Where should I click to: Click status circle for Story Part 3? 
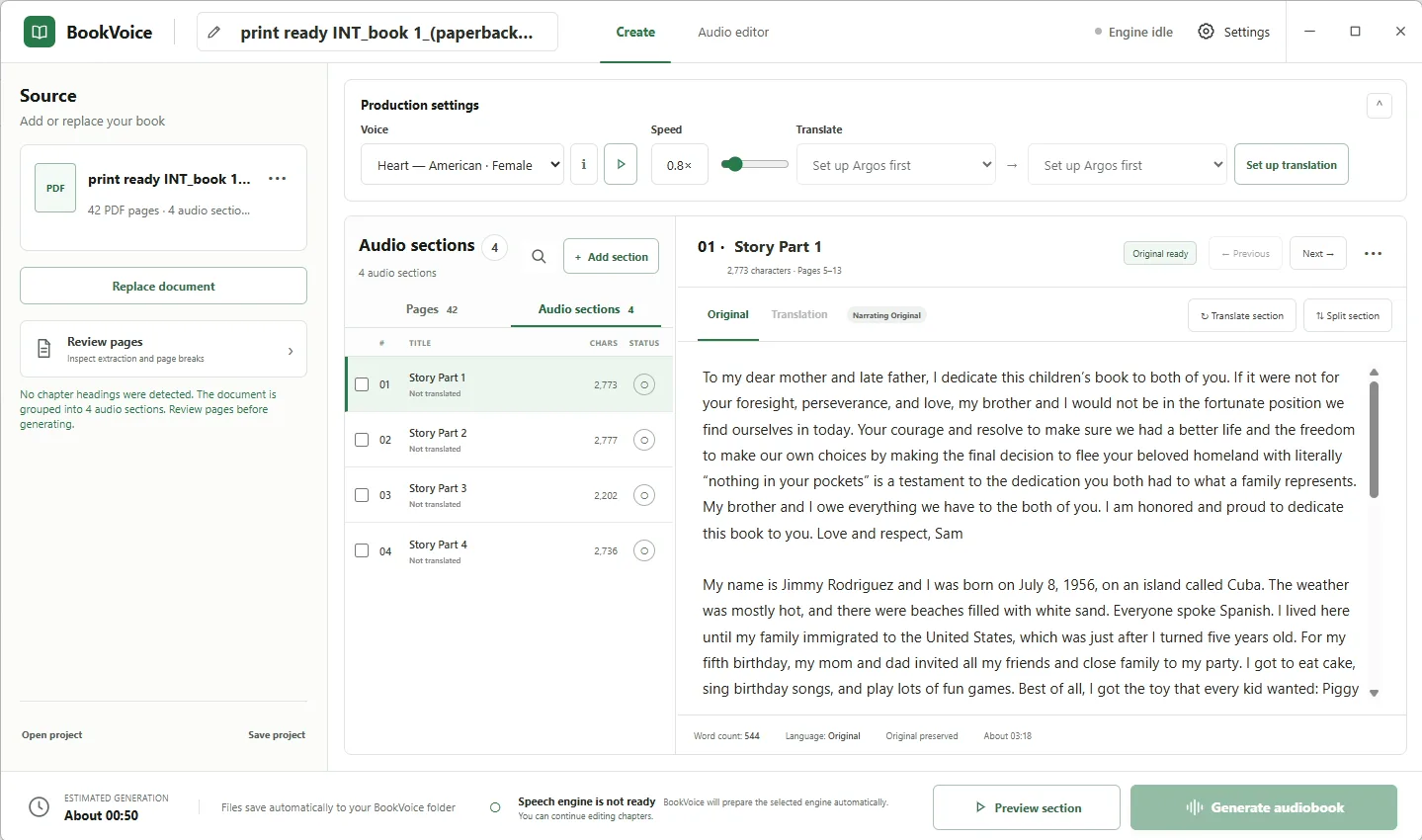(644, 495)
